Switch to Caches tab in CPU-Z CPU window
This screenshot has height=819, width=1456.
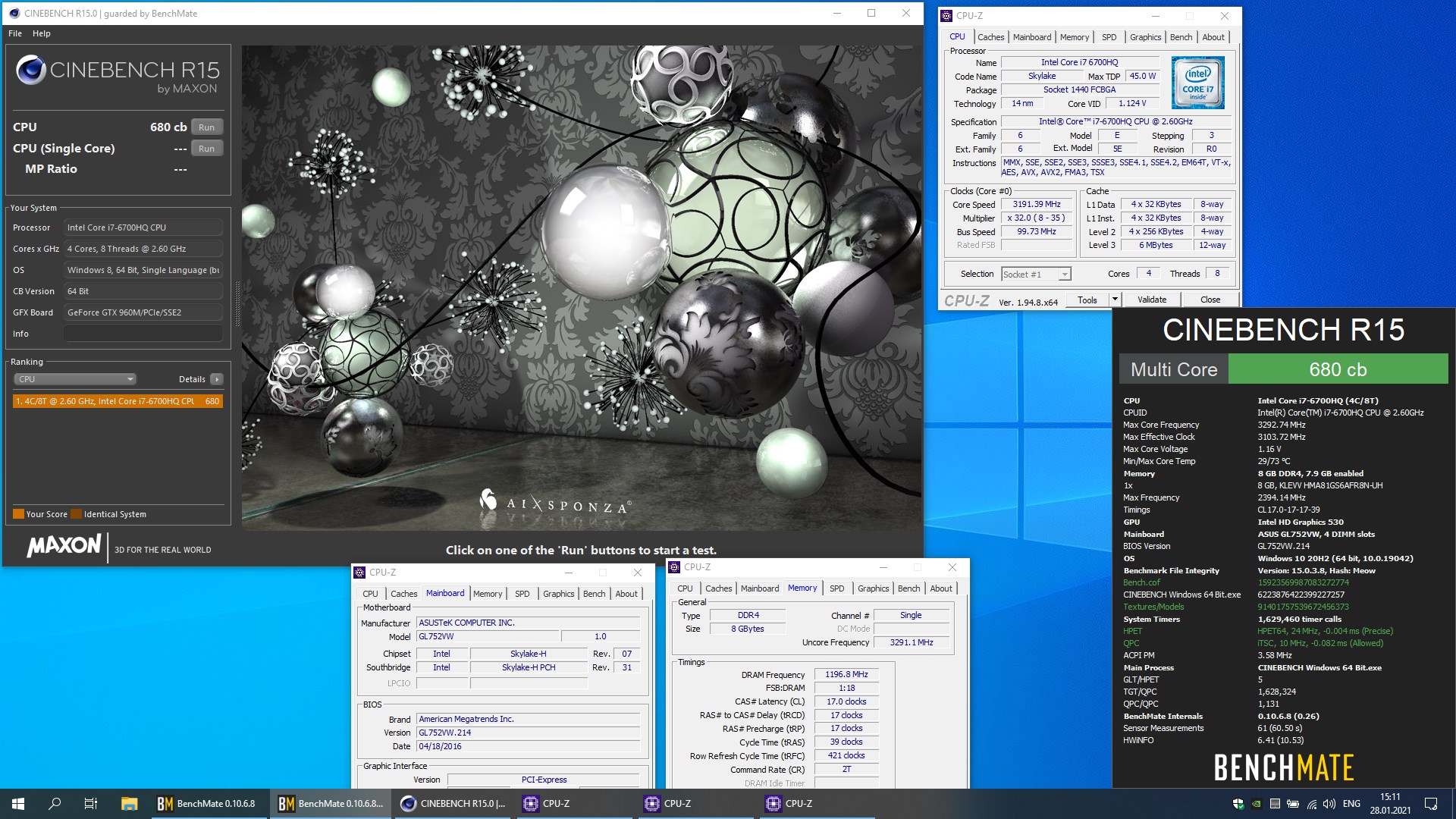click(990, 37)
